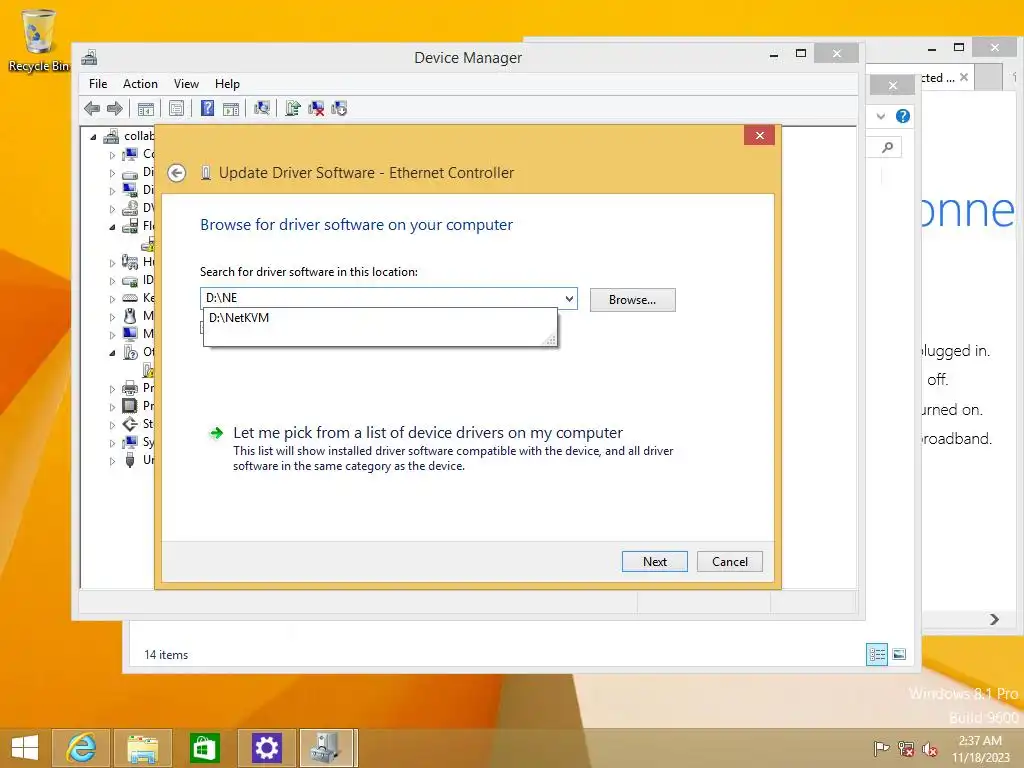Click the green arrow beside Let me pick
1024x768 pixels.
(x=216, y=433)
